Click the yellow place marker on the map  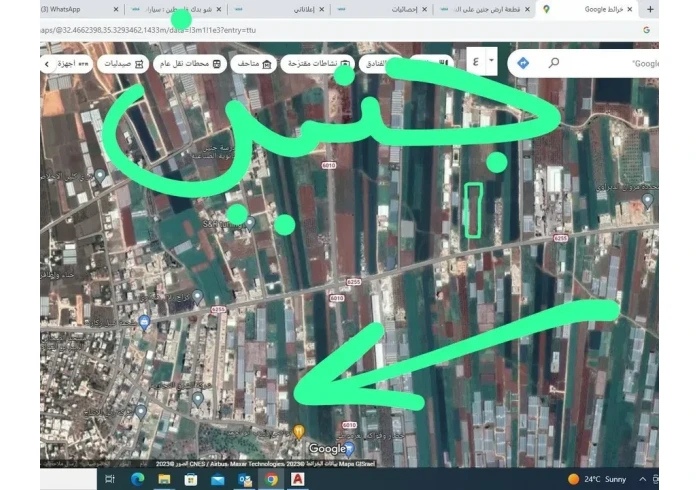(x=297, y=431)
